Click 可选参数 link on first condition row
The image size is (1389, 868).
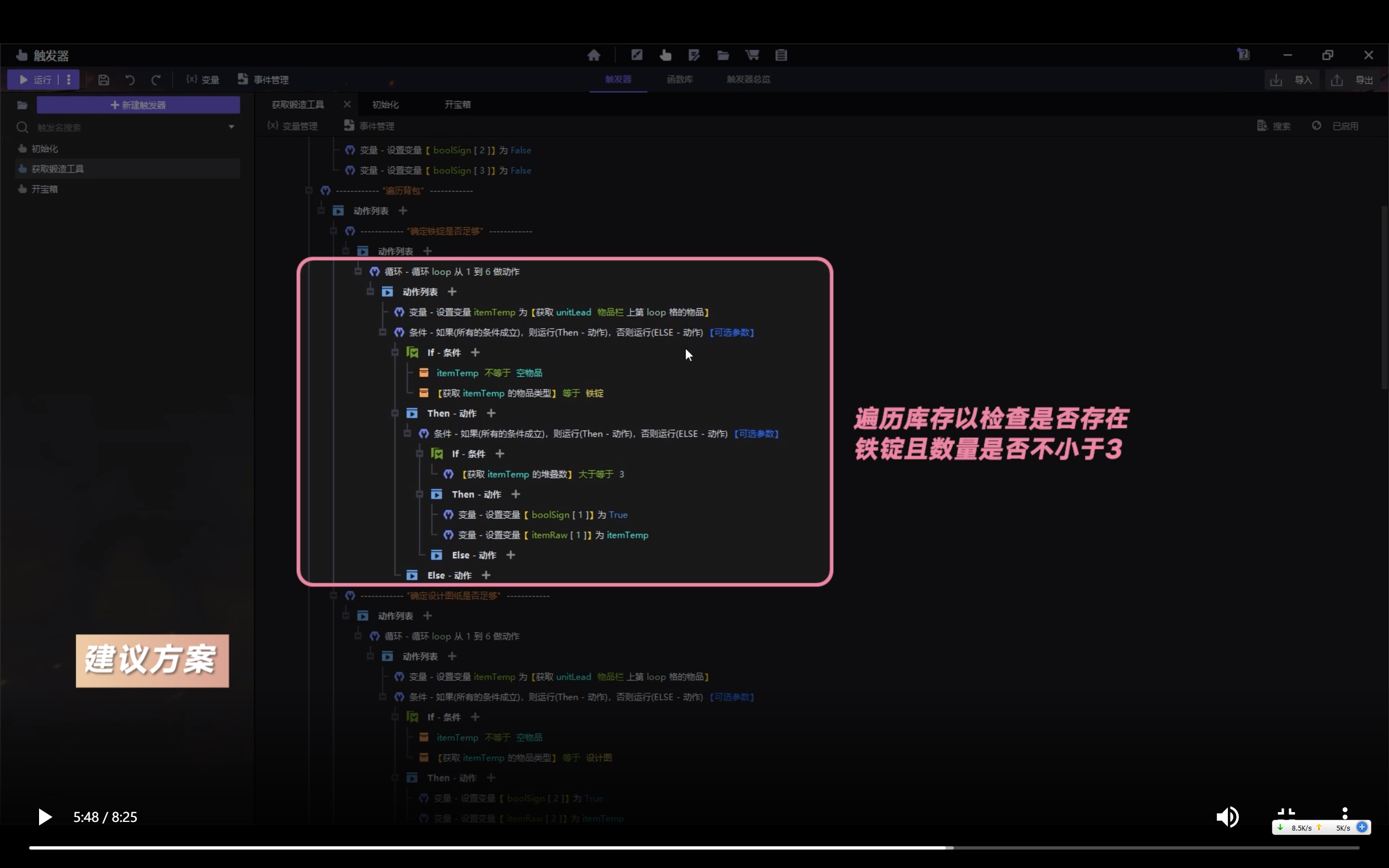(x=732, y=333)
